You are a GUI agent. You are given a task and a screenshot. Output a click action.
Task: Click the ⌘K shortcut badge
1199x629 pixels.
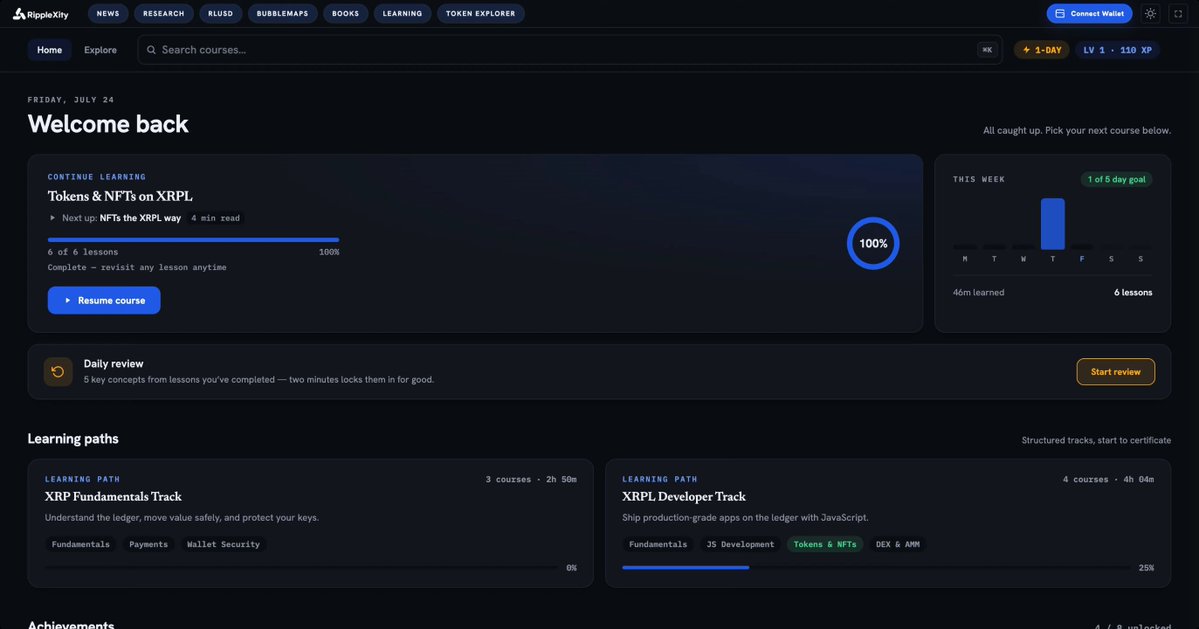987,50
